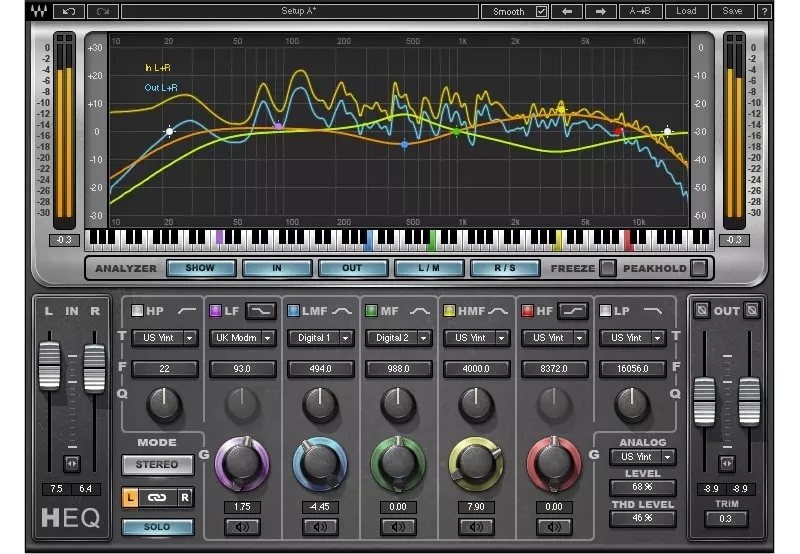Select the R / S analyzer button
Screen dimensions: 800x554
(x=505, y=268)
